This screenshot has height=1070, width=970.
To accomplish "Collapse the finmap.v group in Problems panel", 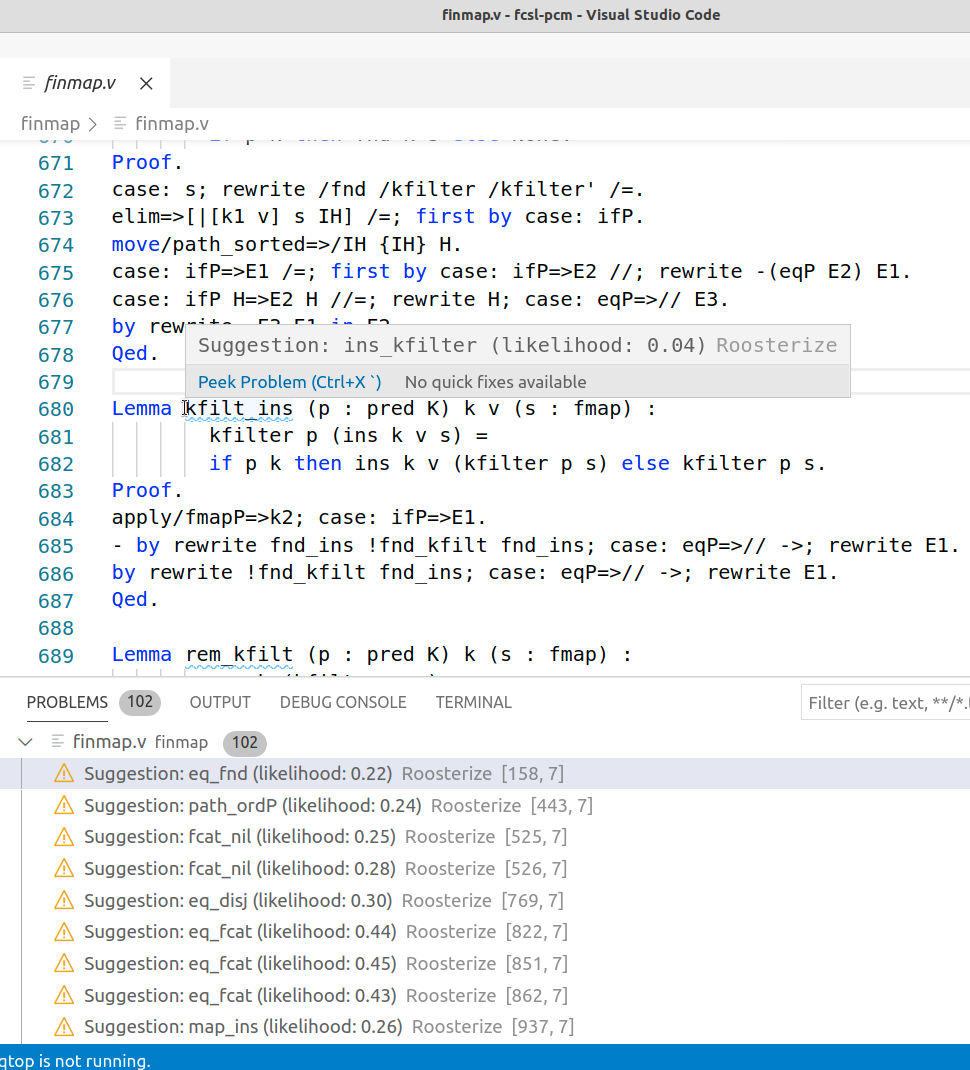I will click(x=26, y=742).
